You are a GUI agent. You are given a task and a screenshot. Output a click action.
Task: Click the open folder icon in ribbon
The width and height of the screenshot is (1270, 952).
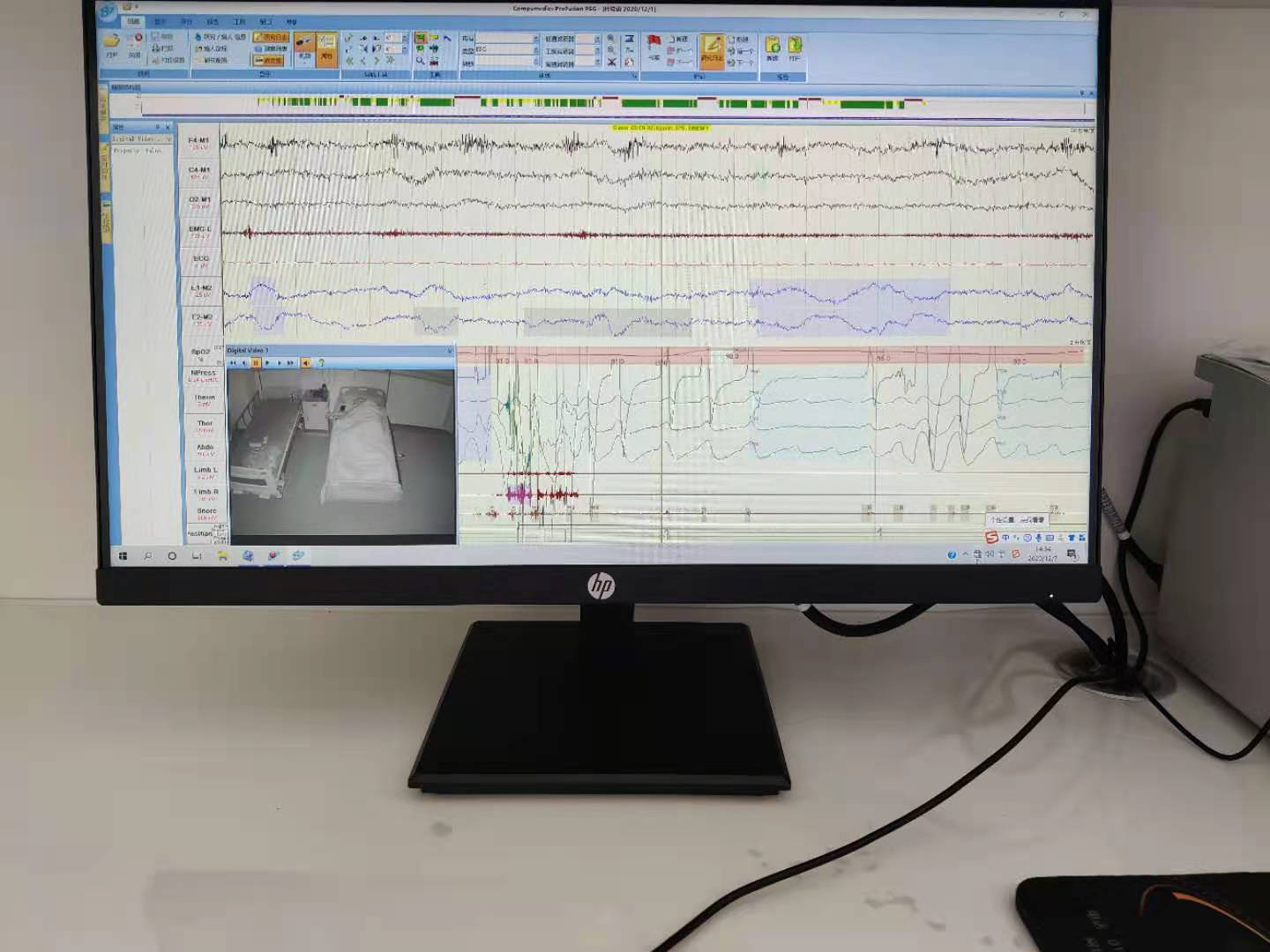[x=112, y=41]
